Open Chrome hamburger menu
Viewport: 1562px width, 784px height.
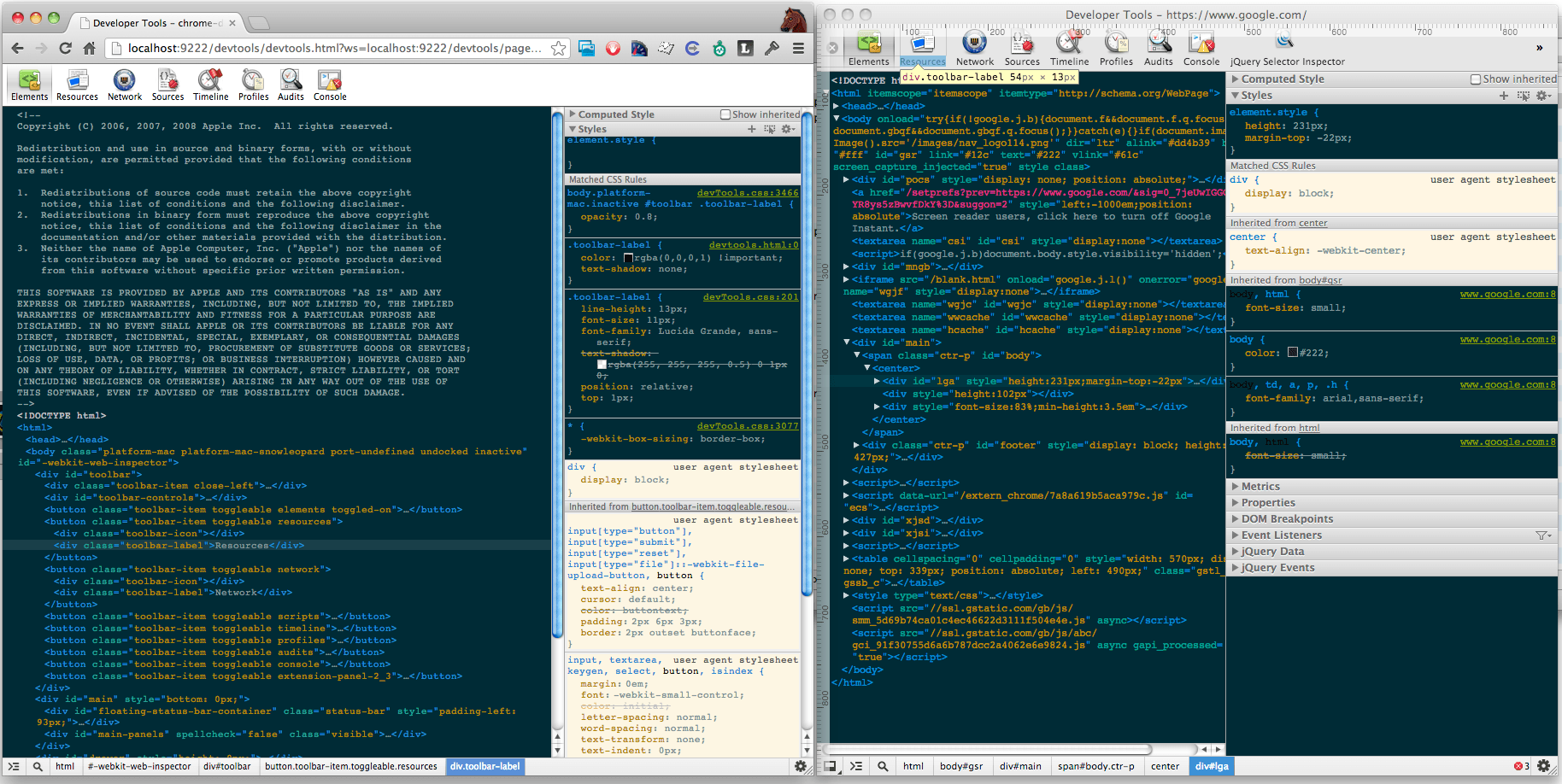click(798, 49)
